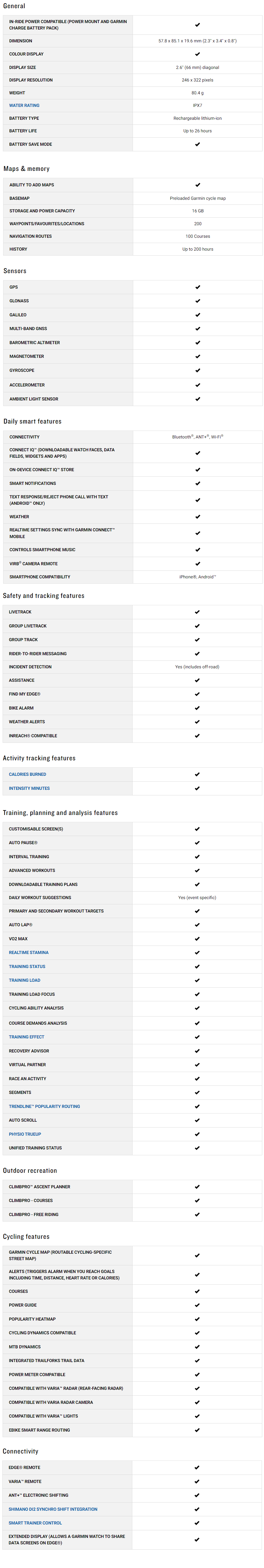Click the checkmark beside Bike Alarm

197,709
